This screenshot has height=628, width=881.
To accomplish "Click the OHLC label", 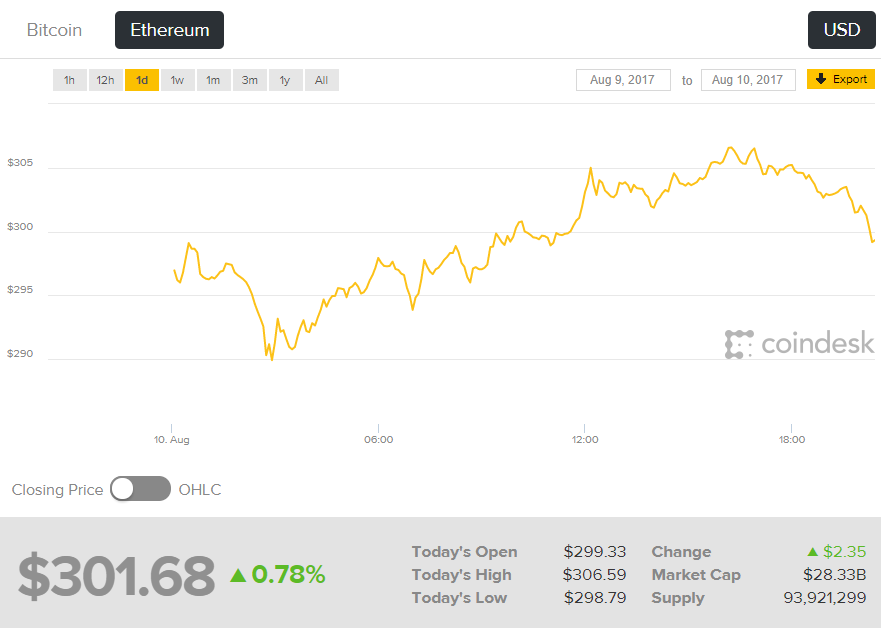I will coord(200,490).
